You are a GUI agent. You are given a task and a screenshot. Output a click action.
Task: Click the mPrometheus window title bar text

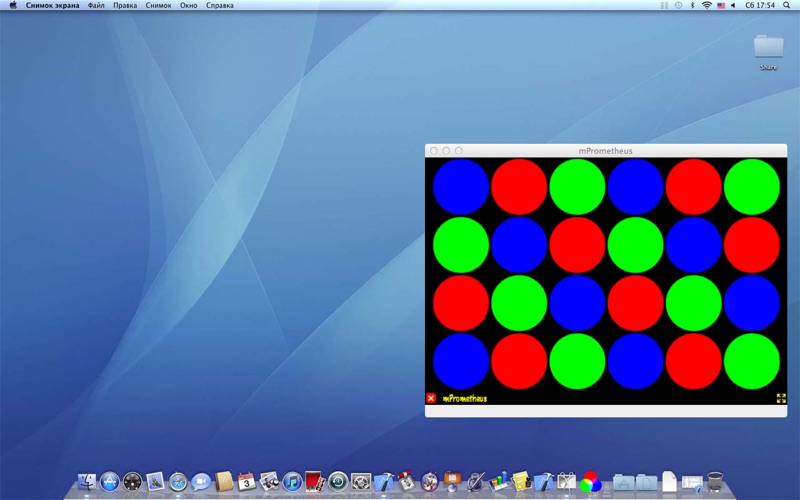605,151
